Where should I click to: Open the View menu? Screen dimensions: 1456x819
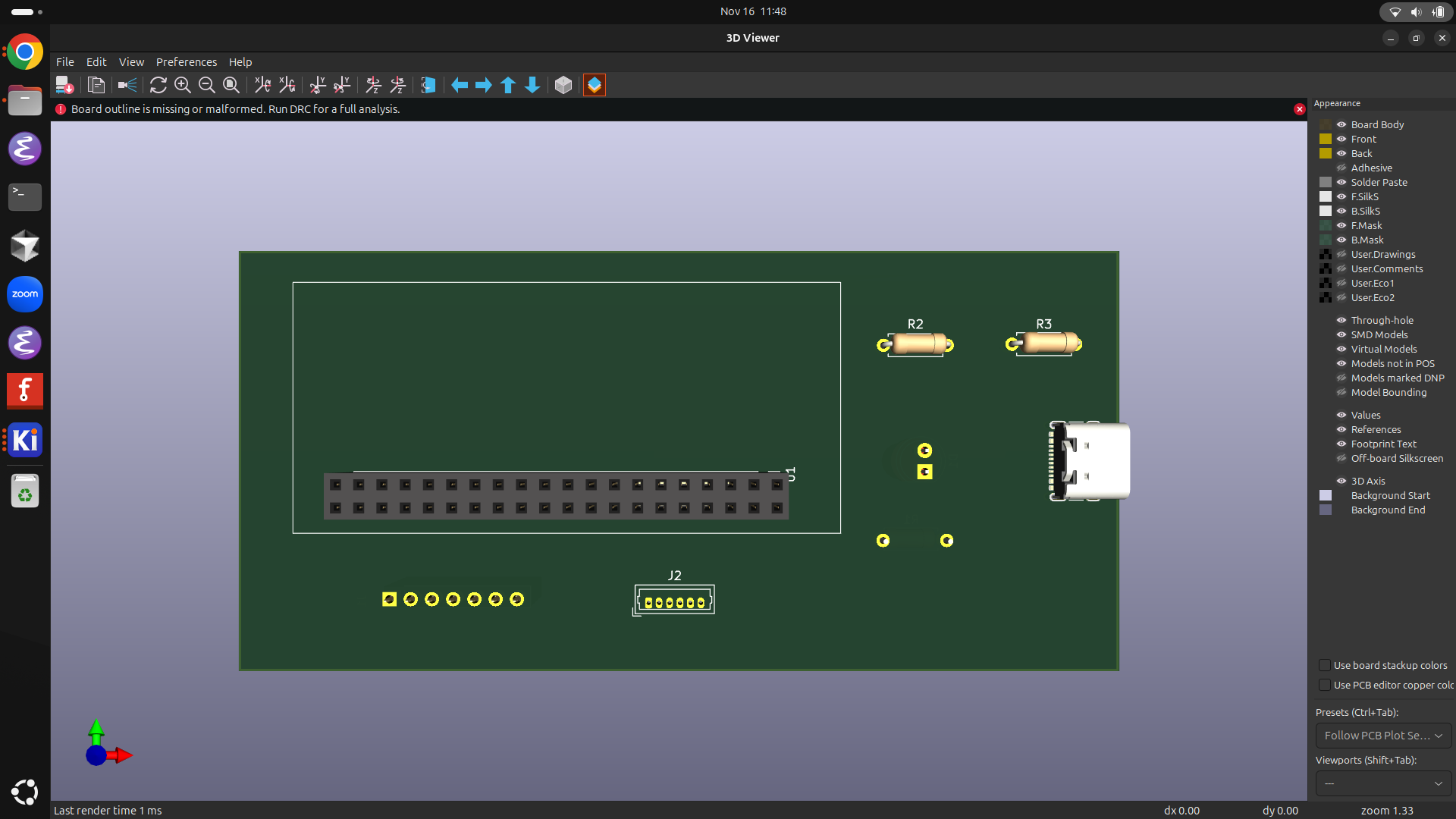(x=130, y=62)
